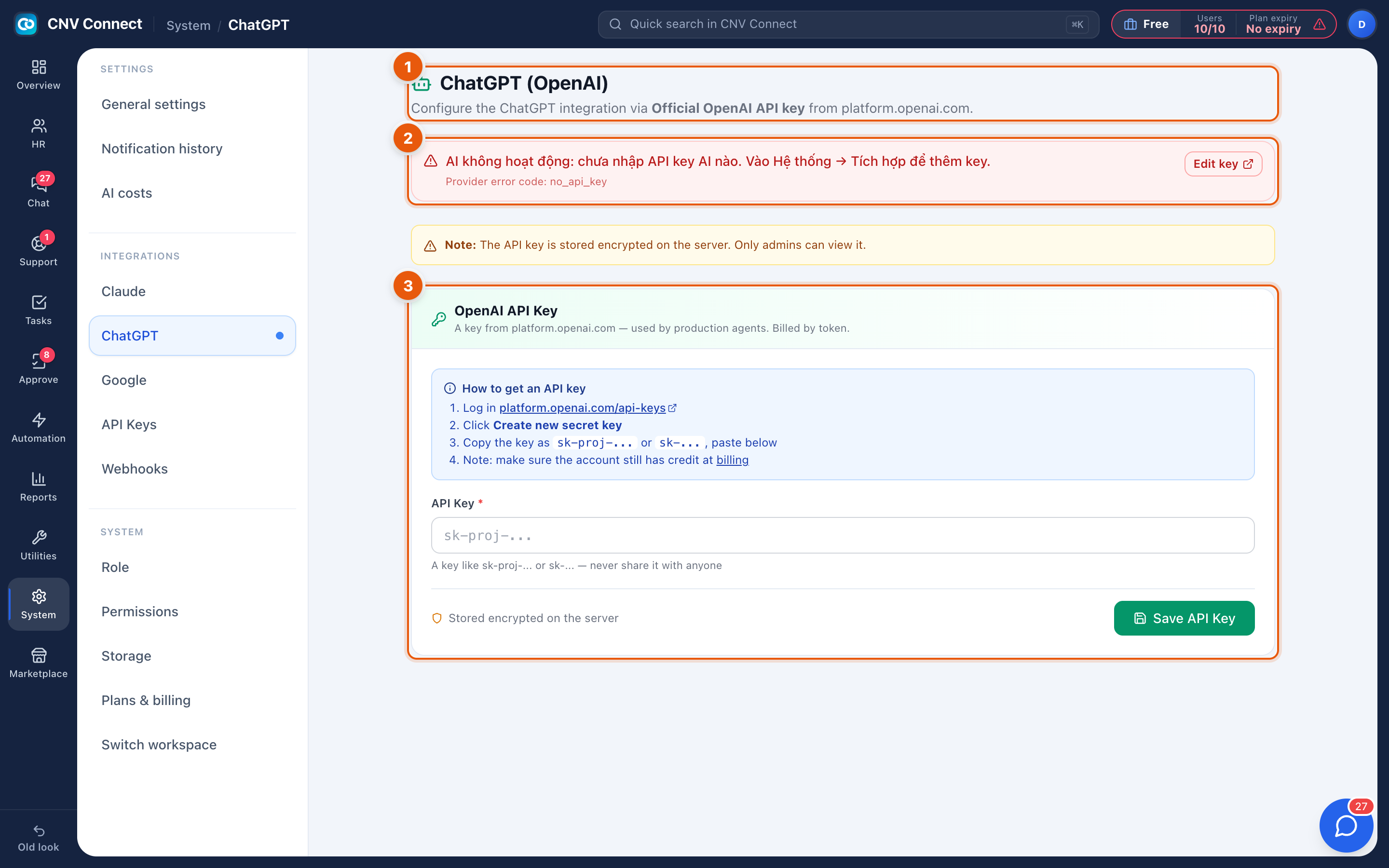Switch back to Old look
Viewport: 1389px width, 868px height.
pos(39,838)
